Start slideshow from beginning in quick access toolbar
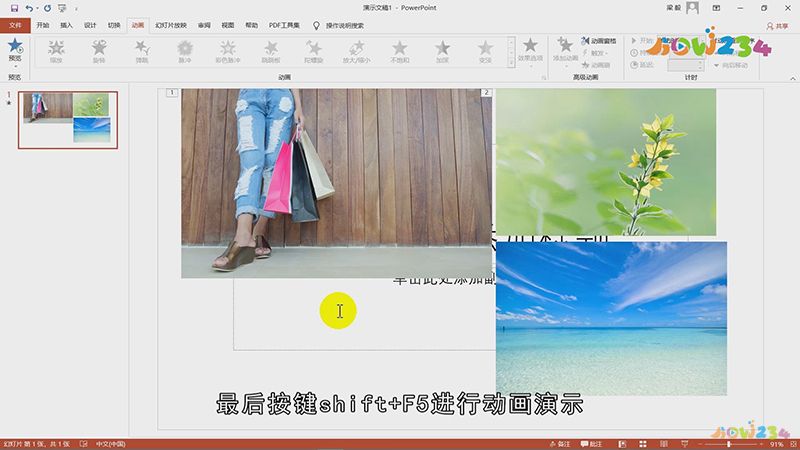The width and height of the screenshot is (800, 450). 62,8
